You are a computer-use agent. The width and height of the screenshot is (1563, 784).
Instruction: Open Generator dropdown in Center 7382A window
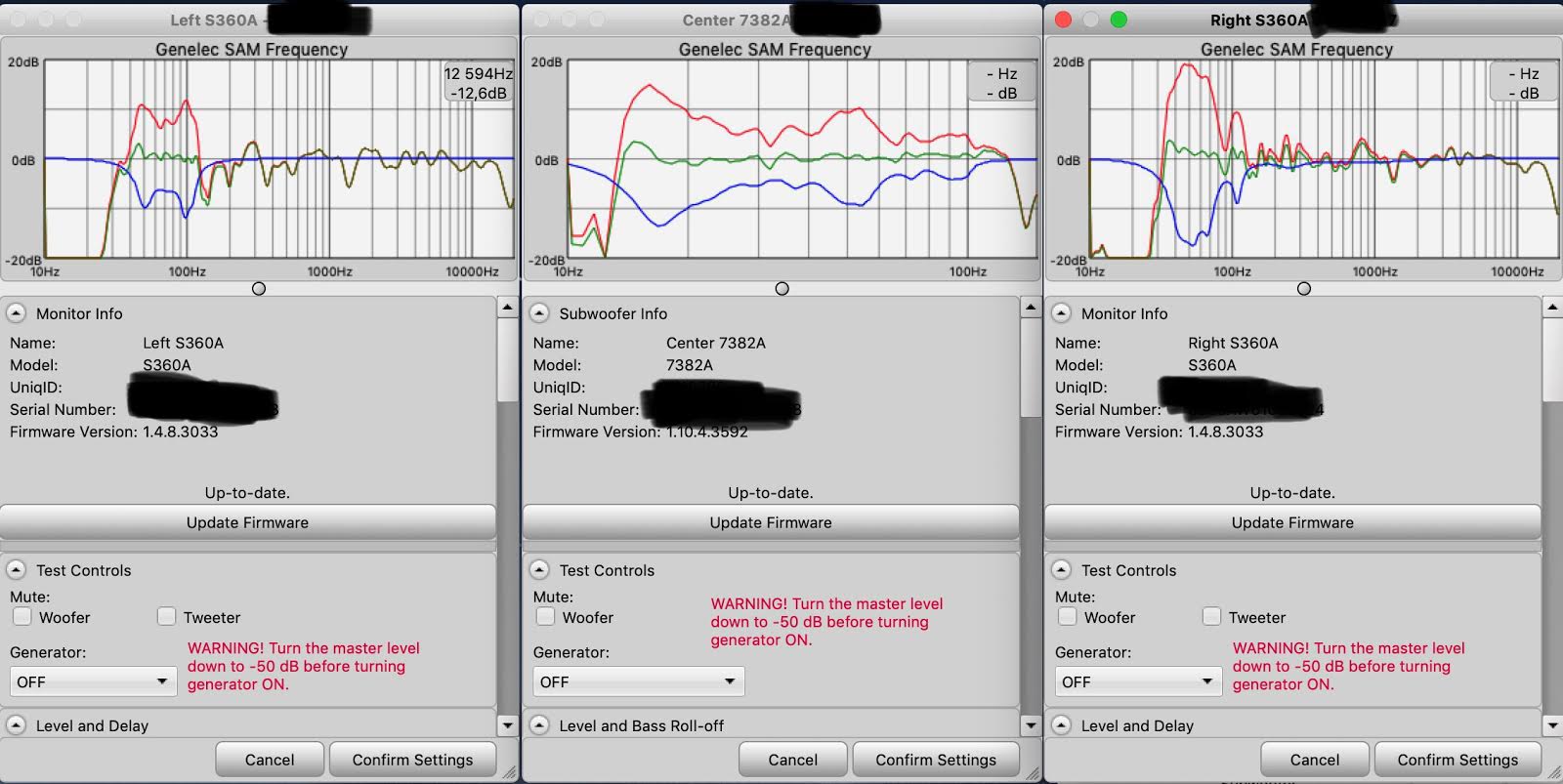point(638,681)
